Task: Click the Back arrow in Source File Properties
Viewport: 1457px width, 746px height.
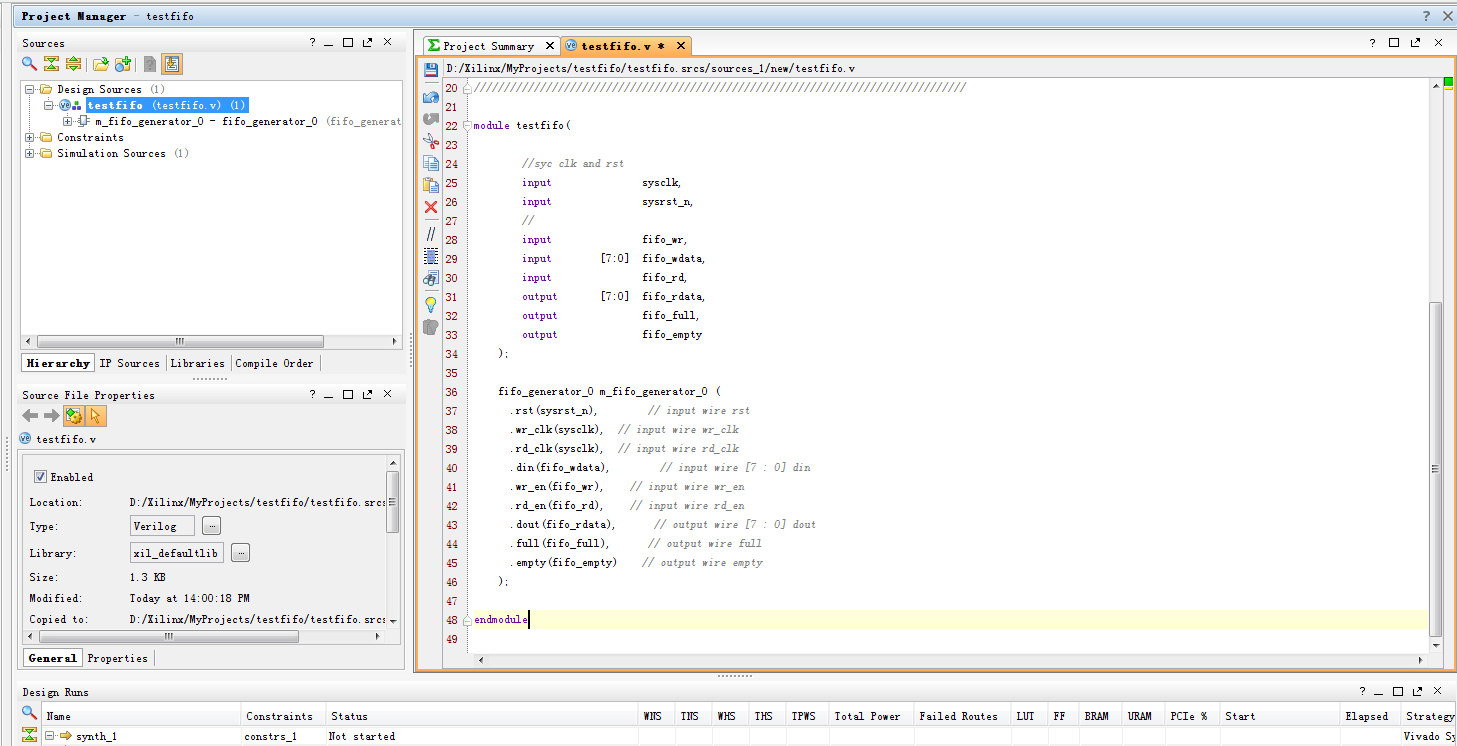Action: [30, 416]
